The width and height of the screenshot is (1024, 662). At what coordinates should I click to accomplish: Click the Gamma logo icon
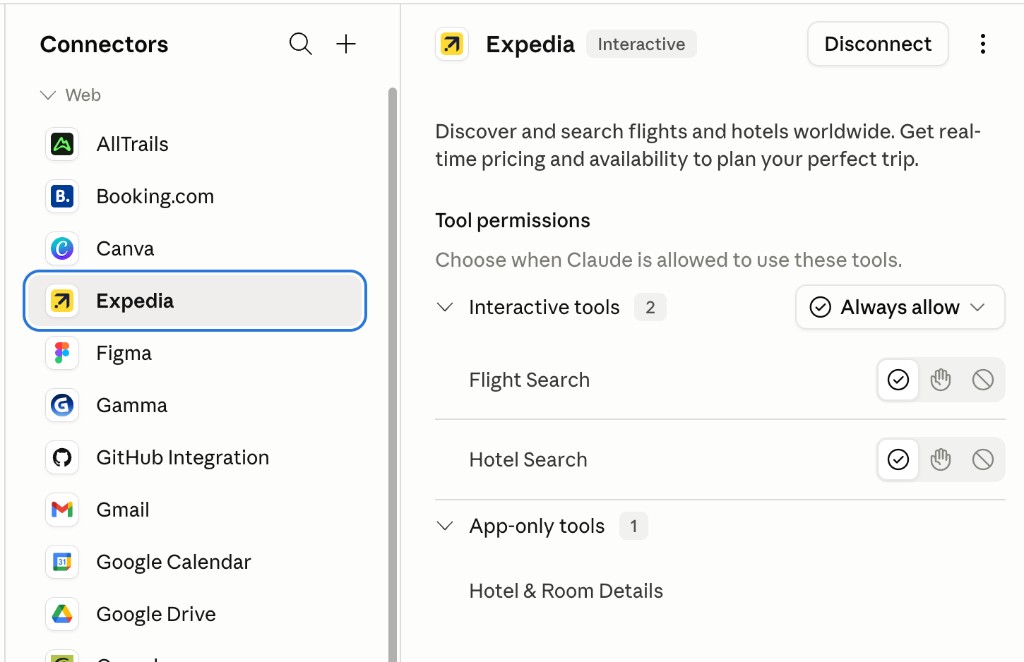pos(62,405)
